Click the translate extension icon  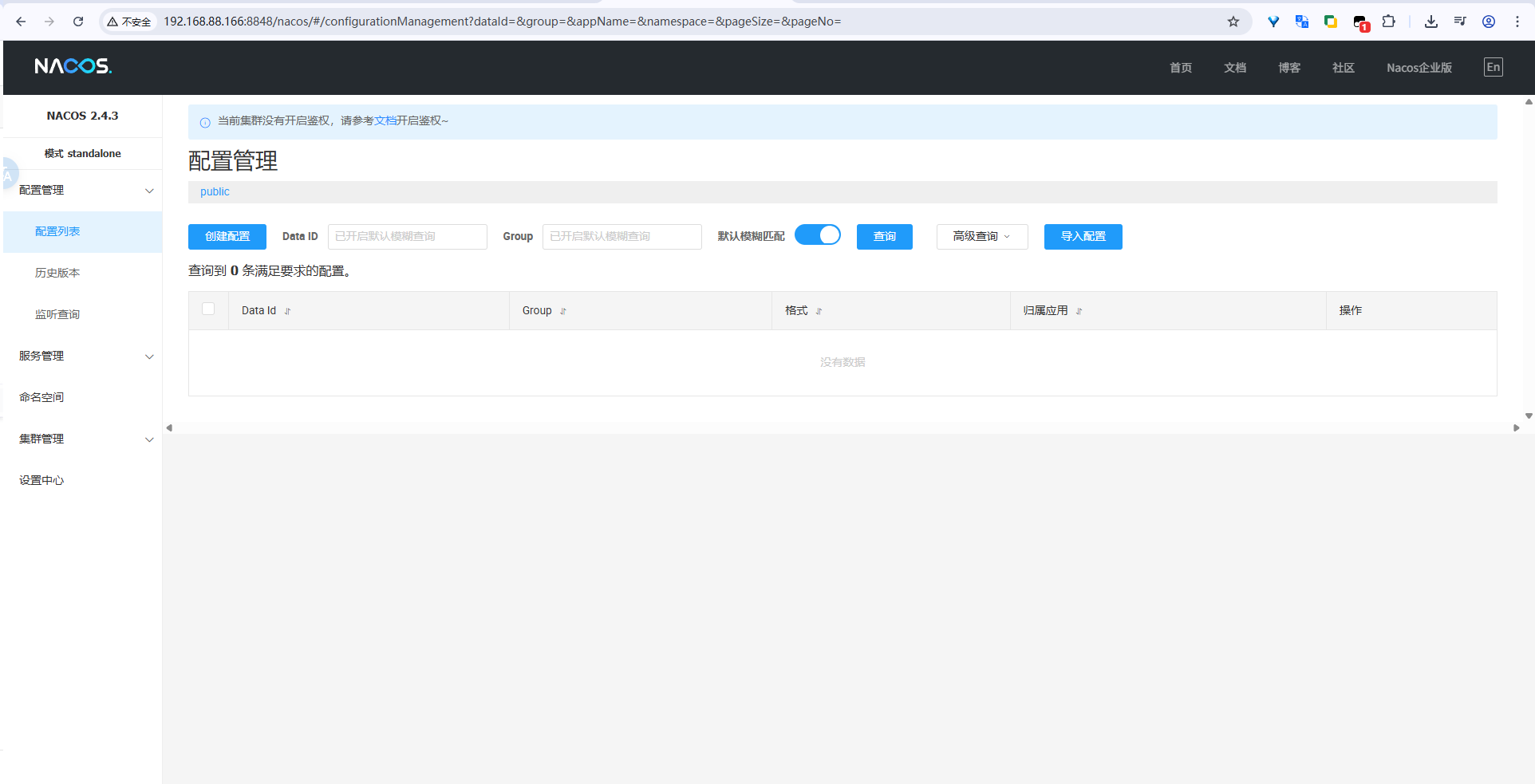pos(1302,22)
